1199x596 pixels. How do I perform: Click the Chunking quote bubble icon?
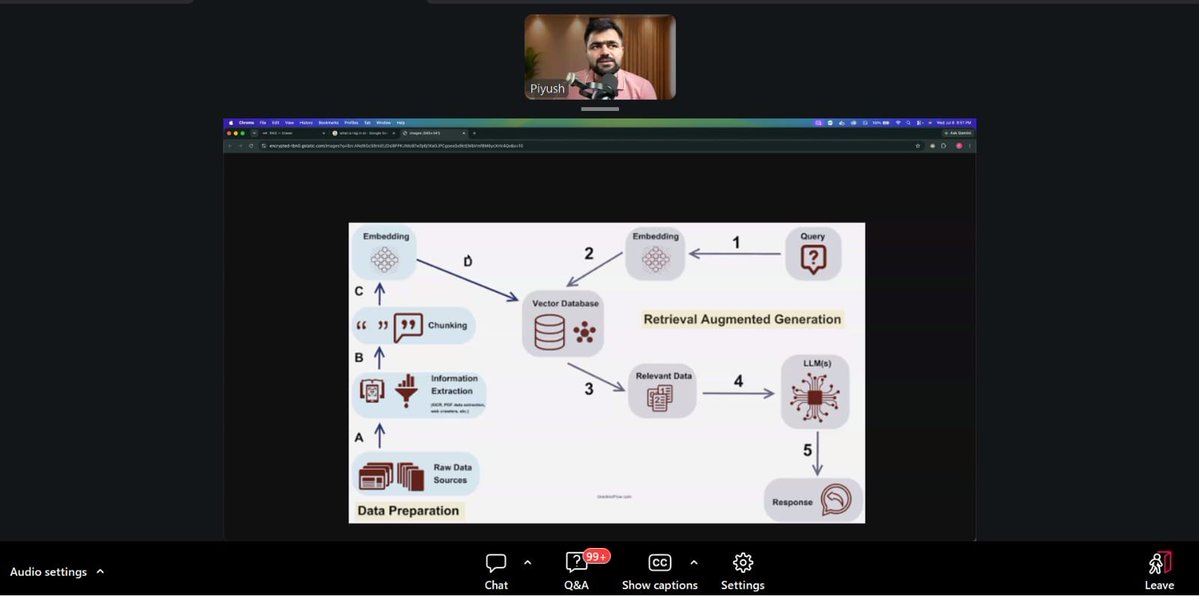point(408,327)
